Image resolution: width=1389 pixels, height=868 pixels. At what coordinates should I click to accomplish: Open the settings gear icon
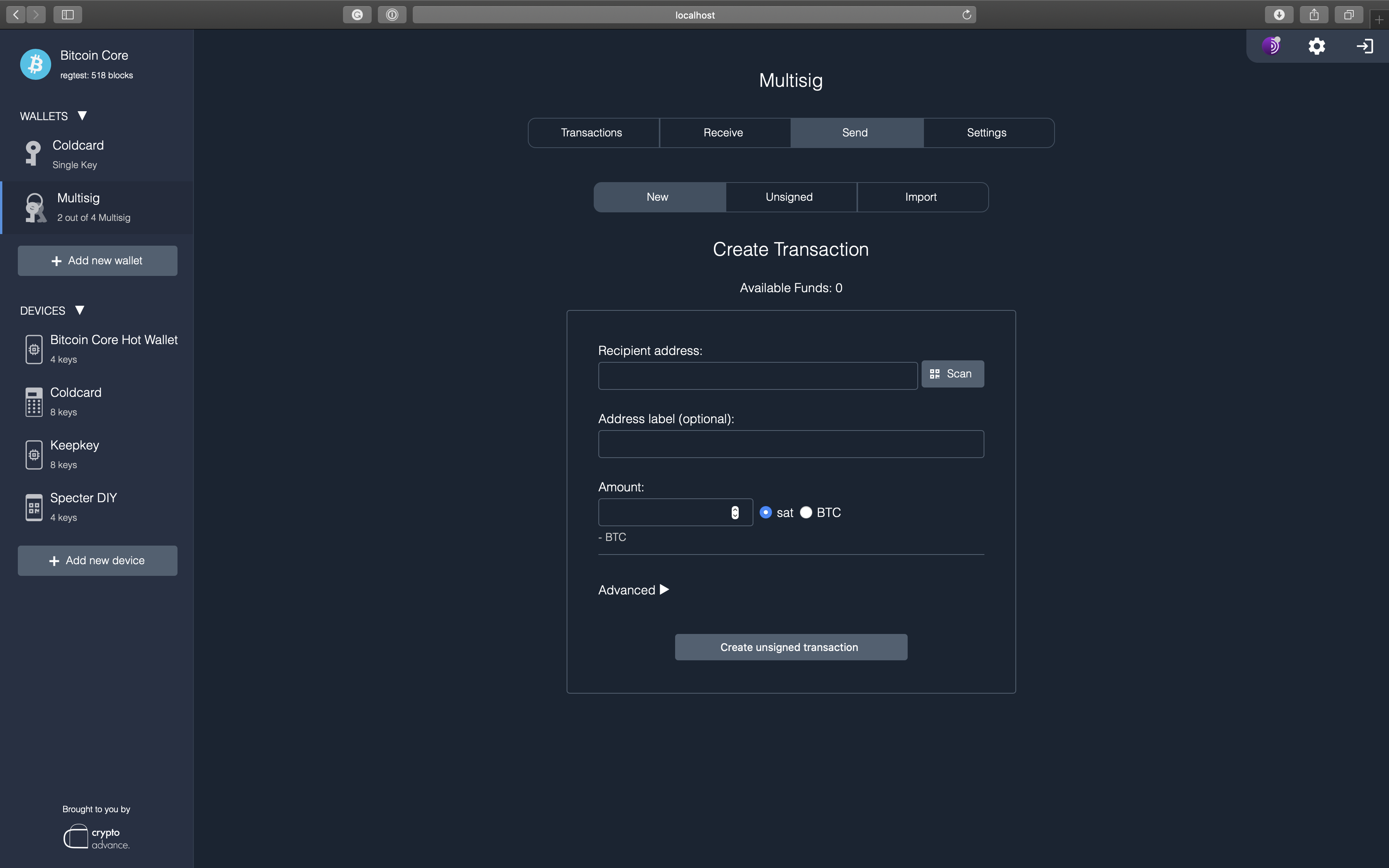[1317, 46]
